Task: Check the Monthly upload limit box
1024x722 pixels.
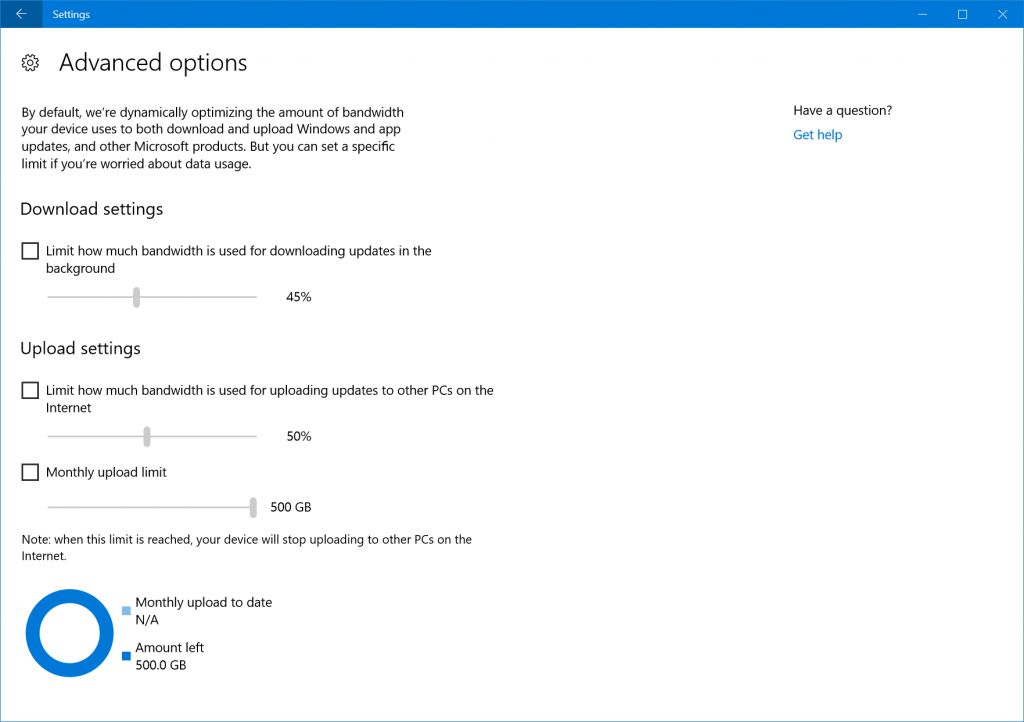Action: [x=31, y=472]
